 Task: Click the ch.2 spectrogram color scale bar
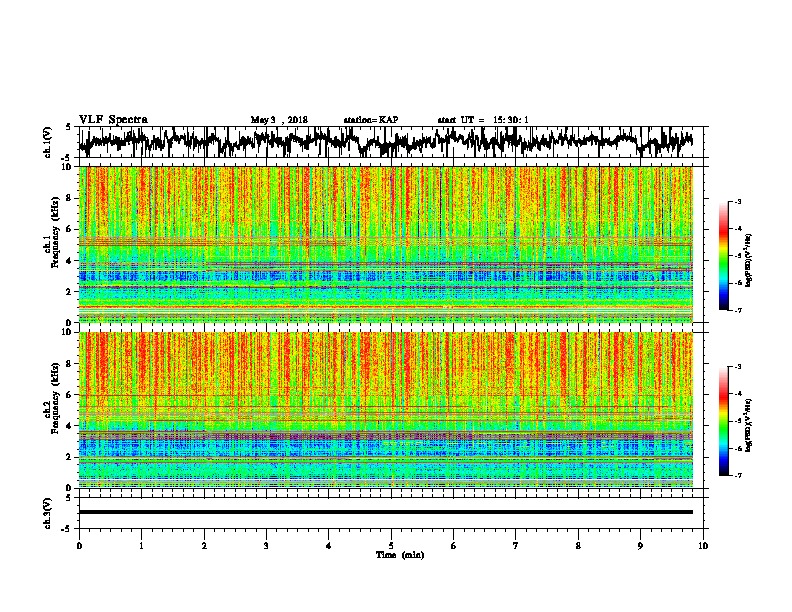coord(724,421)
